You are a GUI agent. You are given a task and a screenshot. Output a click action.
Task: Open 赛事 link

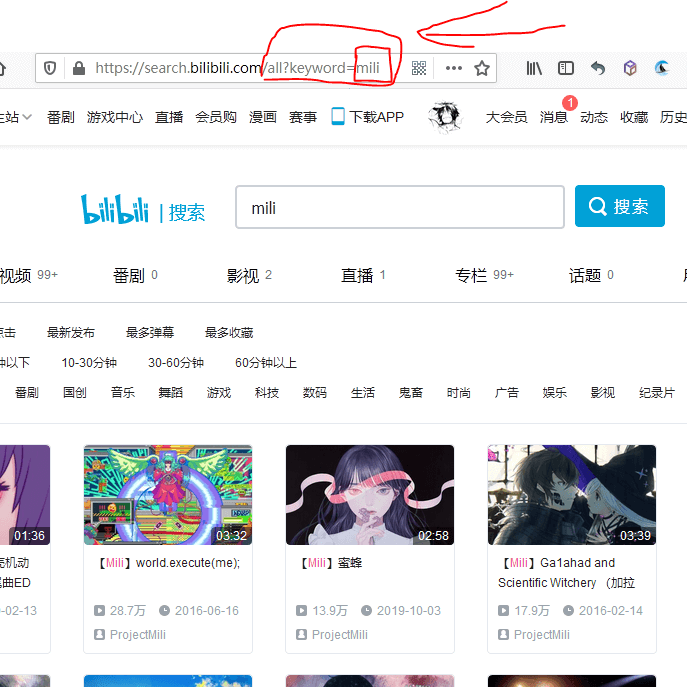coord(303,117)
